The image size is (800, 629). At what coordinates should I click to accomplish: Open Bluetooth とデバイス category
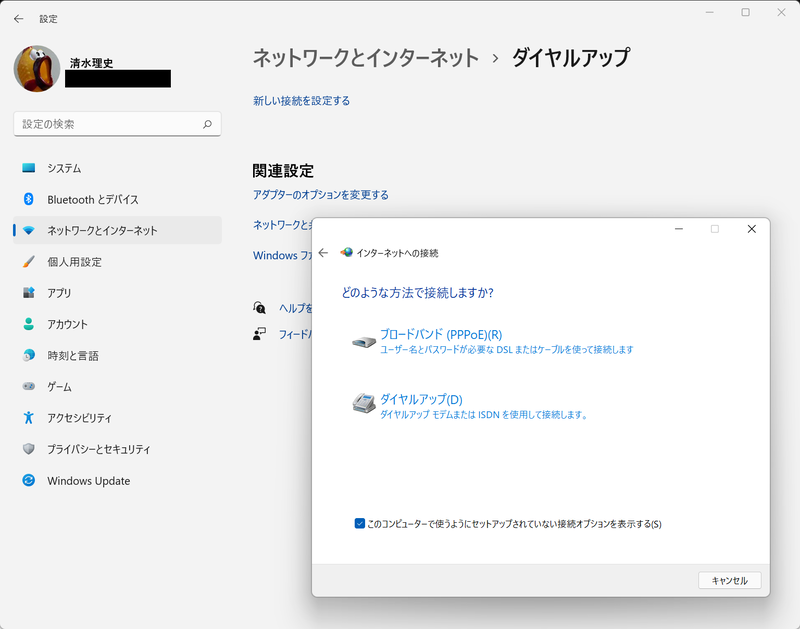117,199
